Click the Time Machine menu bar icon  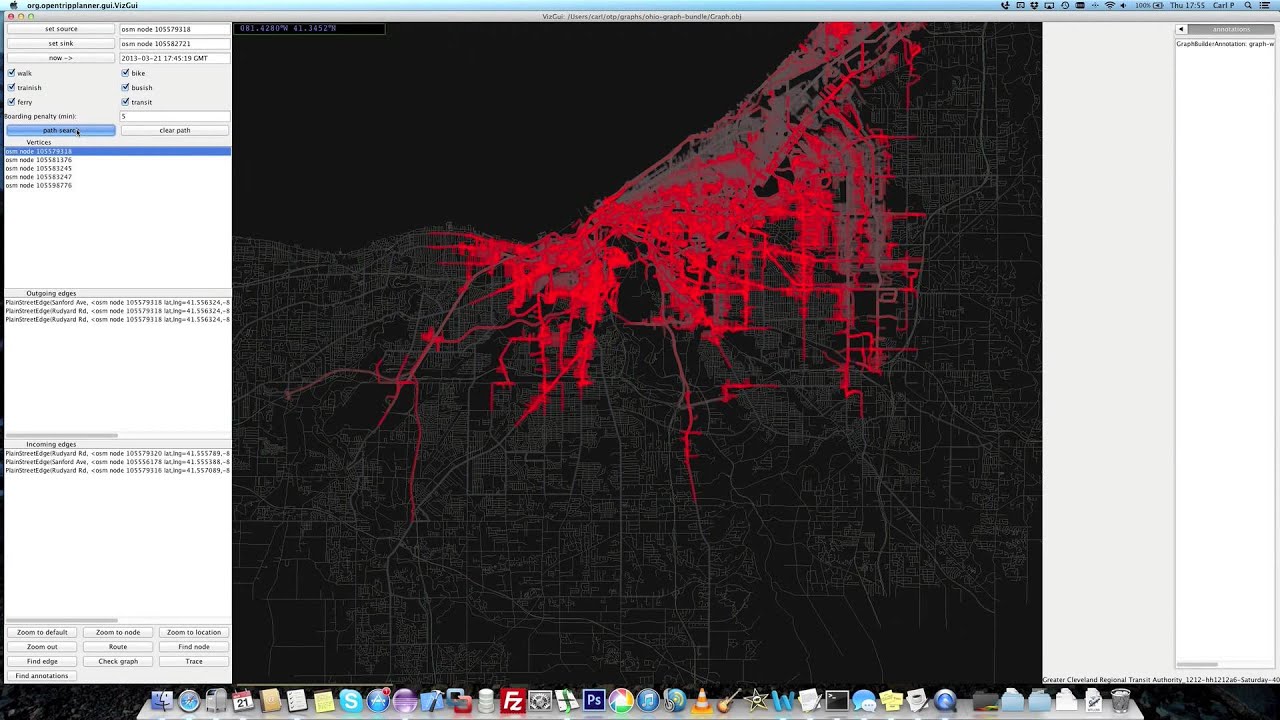tap(1065, 5)
